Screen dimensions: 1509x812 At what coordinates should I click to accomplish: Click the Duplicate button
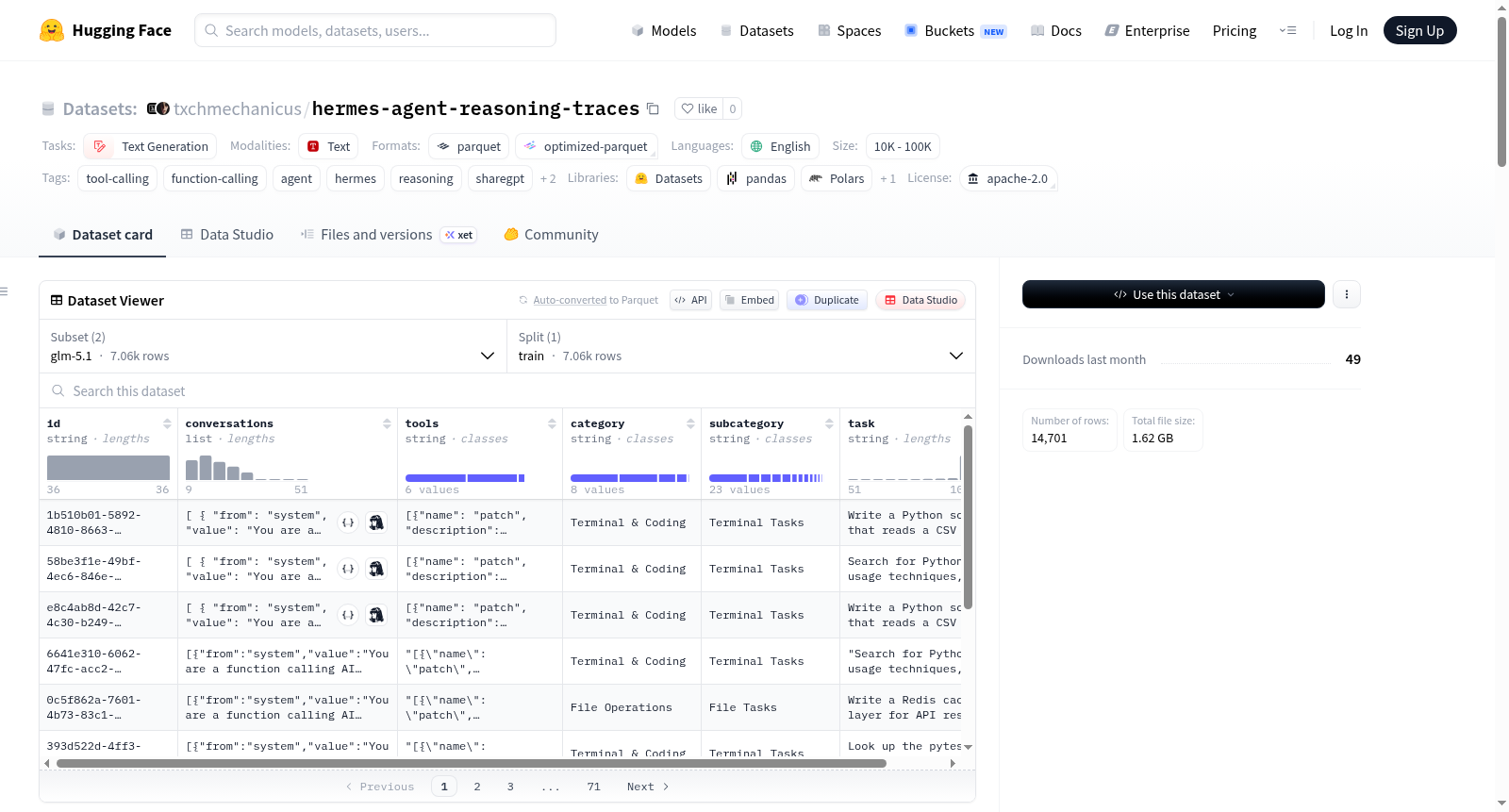pos(827,300)
